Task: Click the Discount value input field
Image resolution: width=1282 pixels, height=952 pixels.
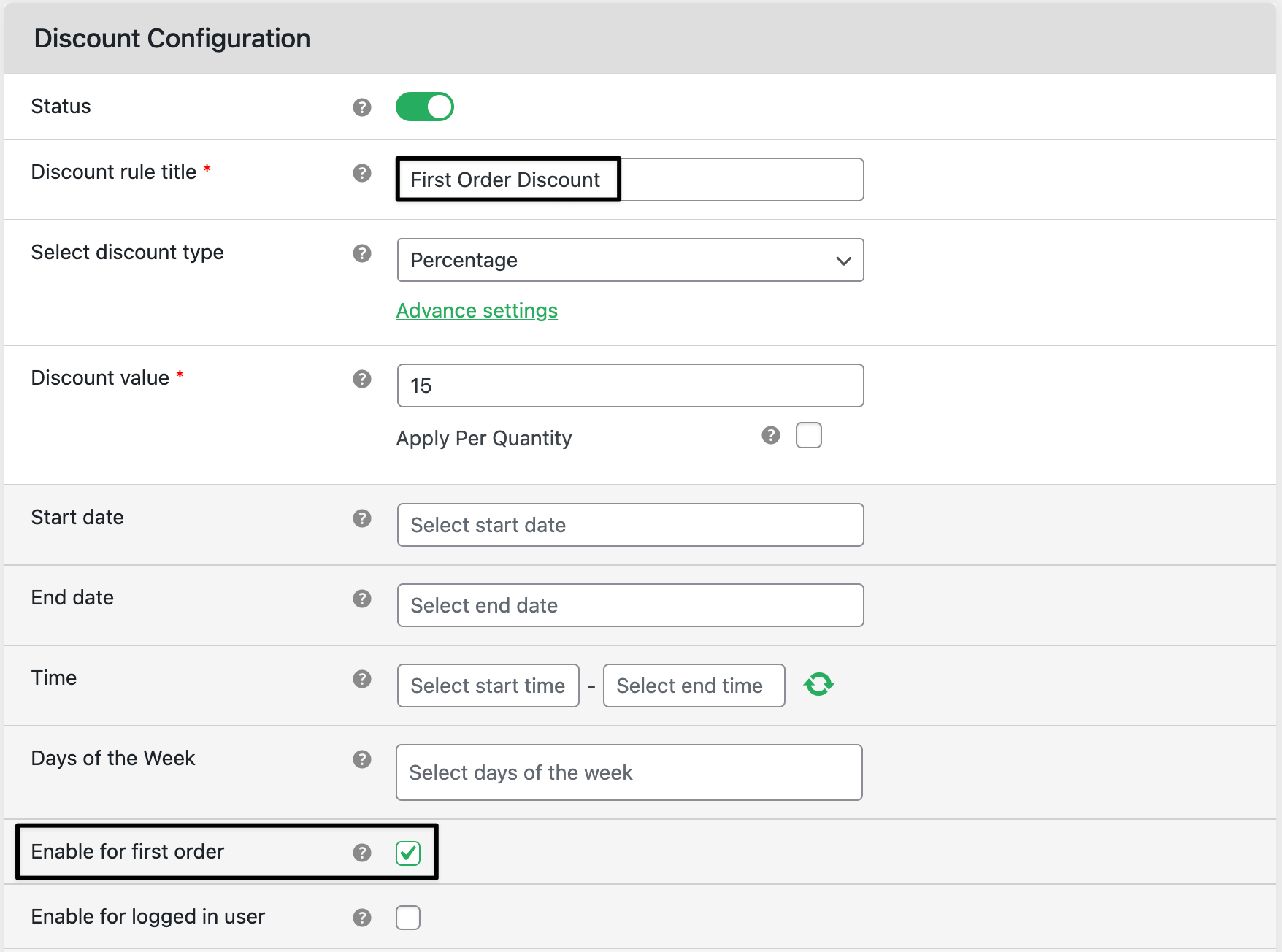Action: tap(630, 385)
